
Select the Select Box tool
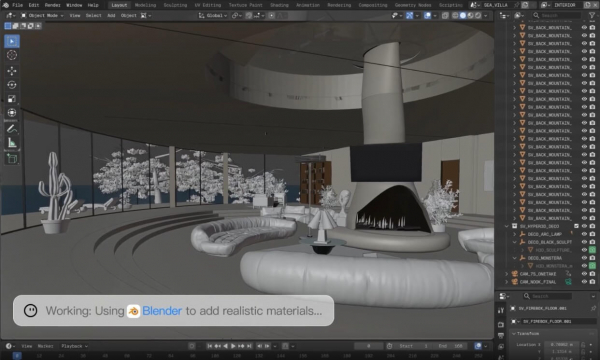coord(12,41)
